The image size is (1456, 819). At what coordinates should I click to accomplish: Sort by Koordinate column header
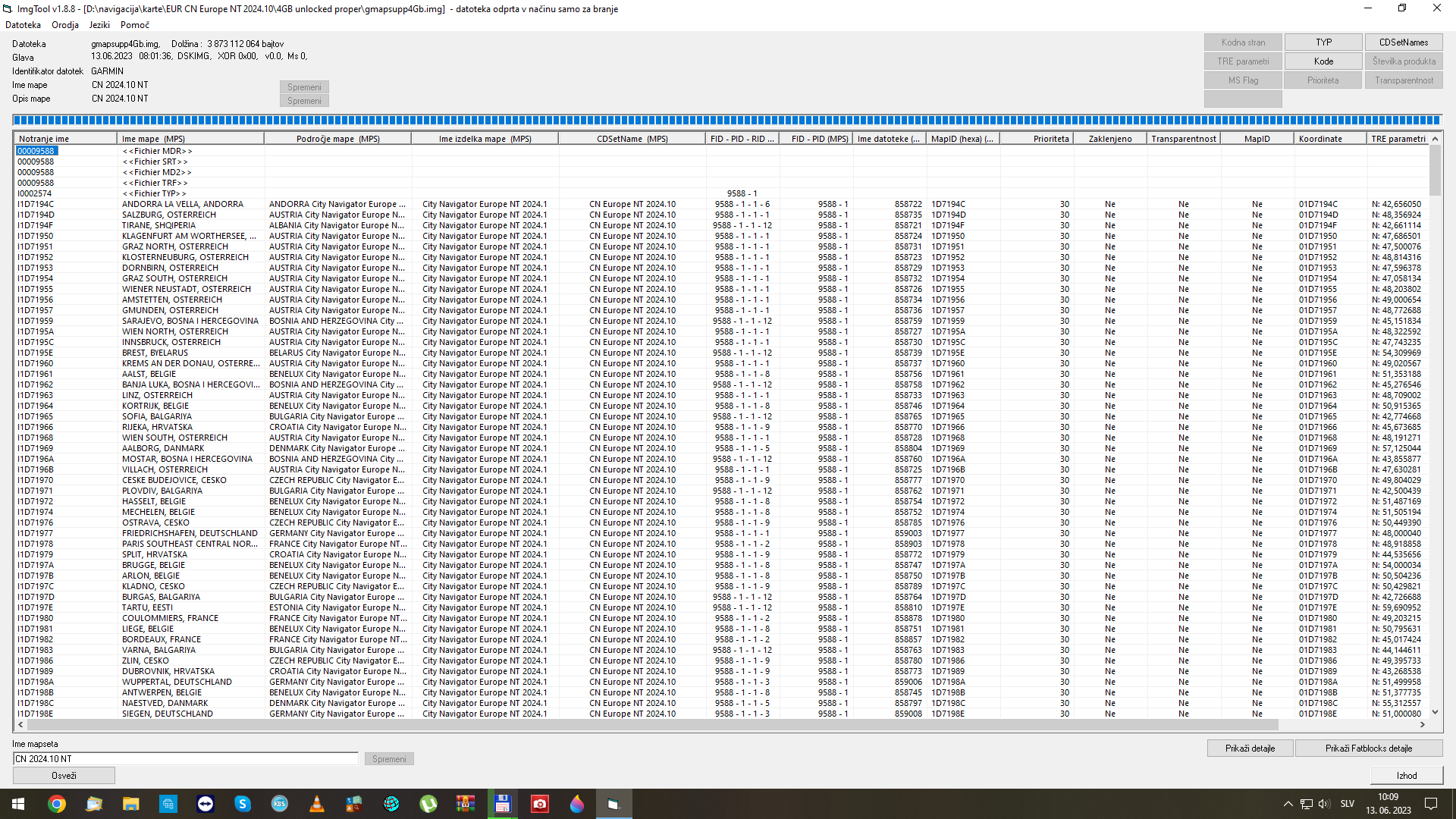1331,139
